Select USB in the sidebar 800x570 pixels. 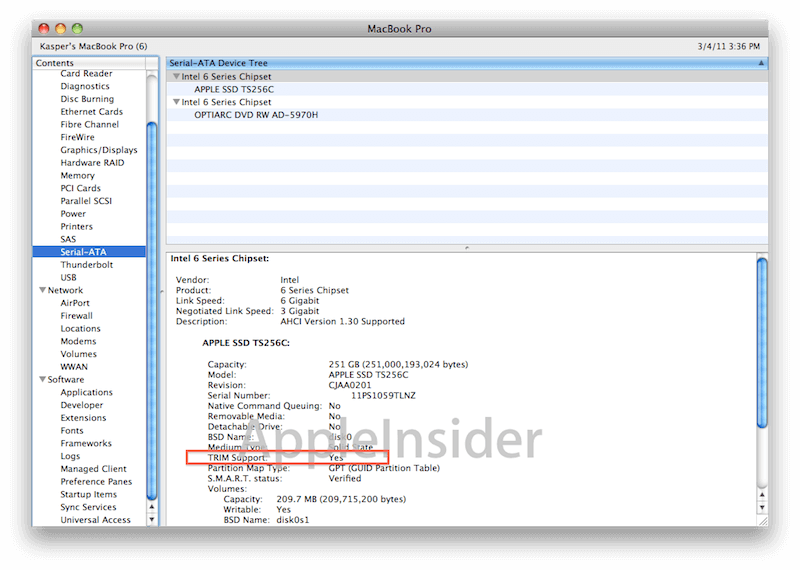[68, 278]
